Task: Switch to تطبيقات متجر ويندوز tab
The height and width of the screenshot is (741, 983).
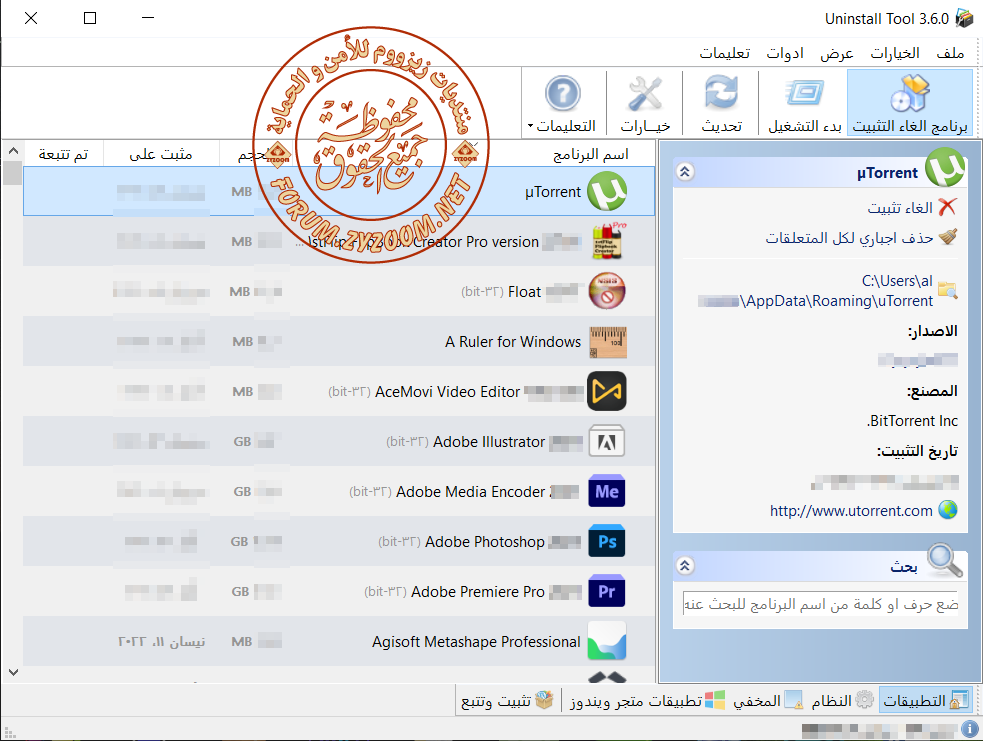Action: tap(647, 700)
